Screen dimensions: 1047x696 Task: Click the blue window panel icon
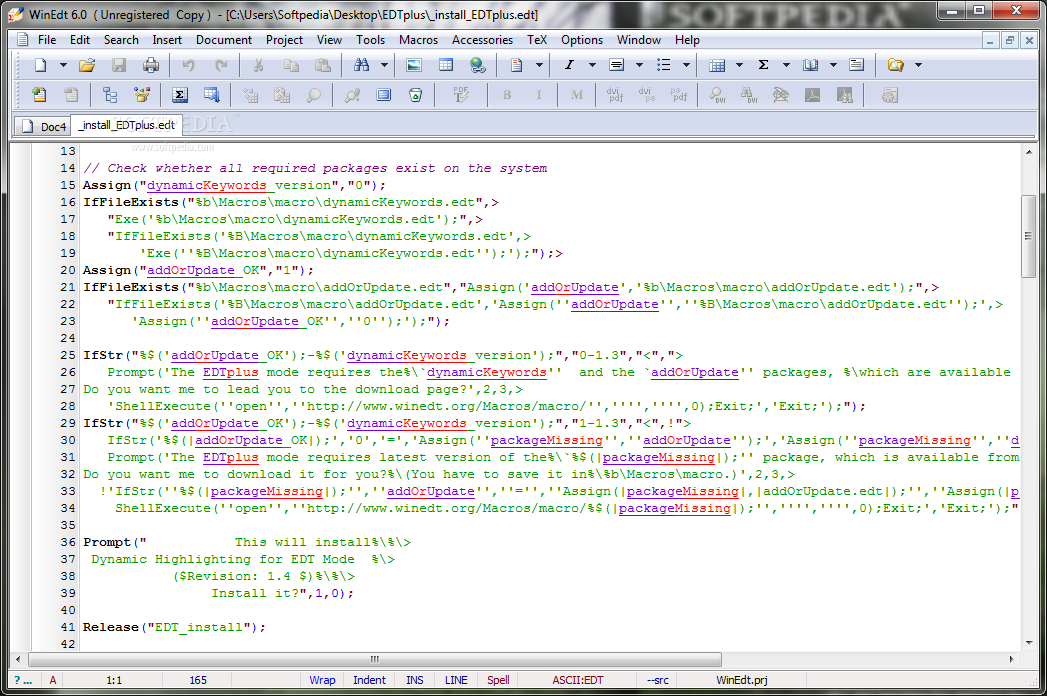(383, 96)
